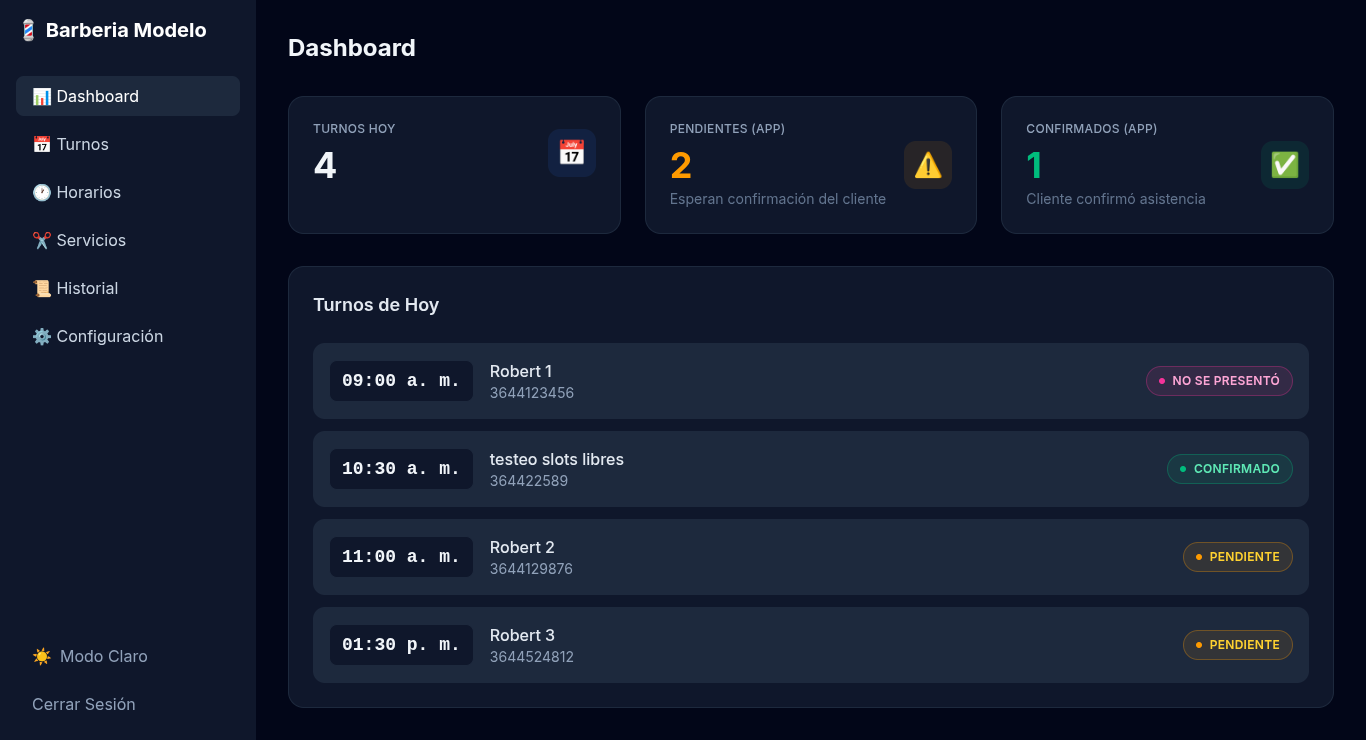Click the scissors icon next to Servicios
The image size is (1366, 740).
[x=41, y=240]
